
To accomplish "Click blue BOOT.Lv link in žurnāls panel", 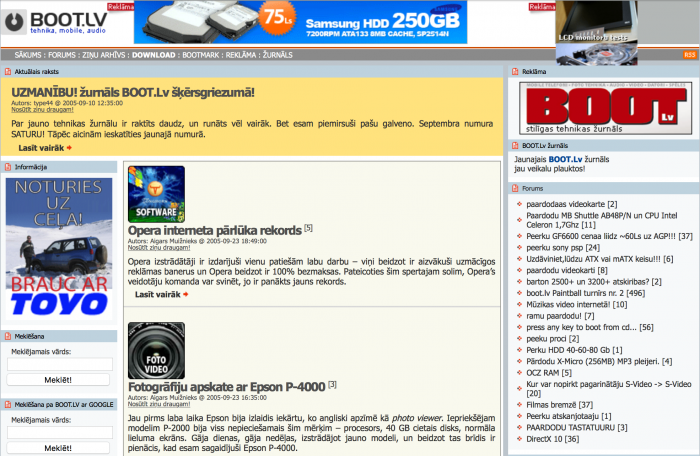I will click(x=565, y=159).
